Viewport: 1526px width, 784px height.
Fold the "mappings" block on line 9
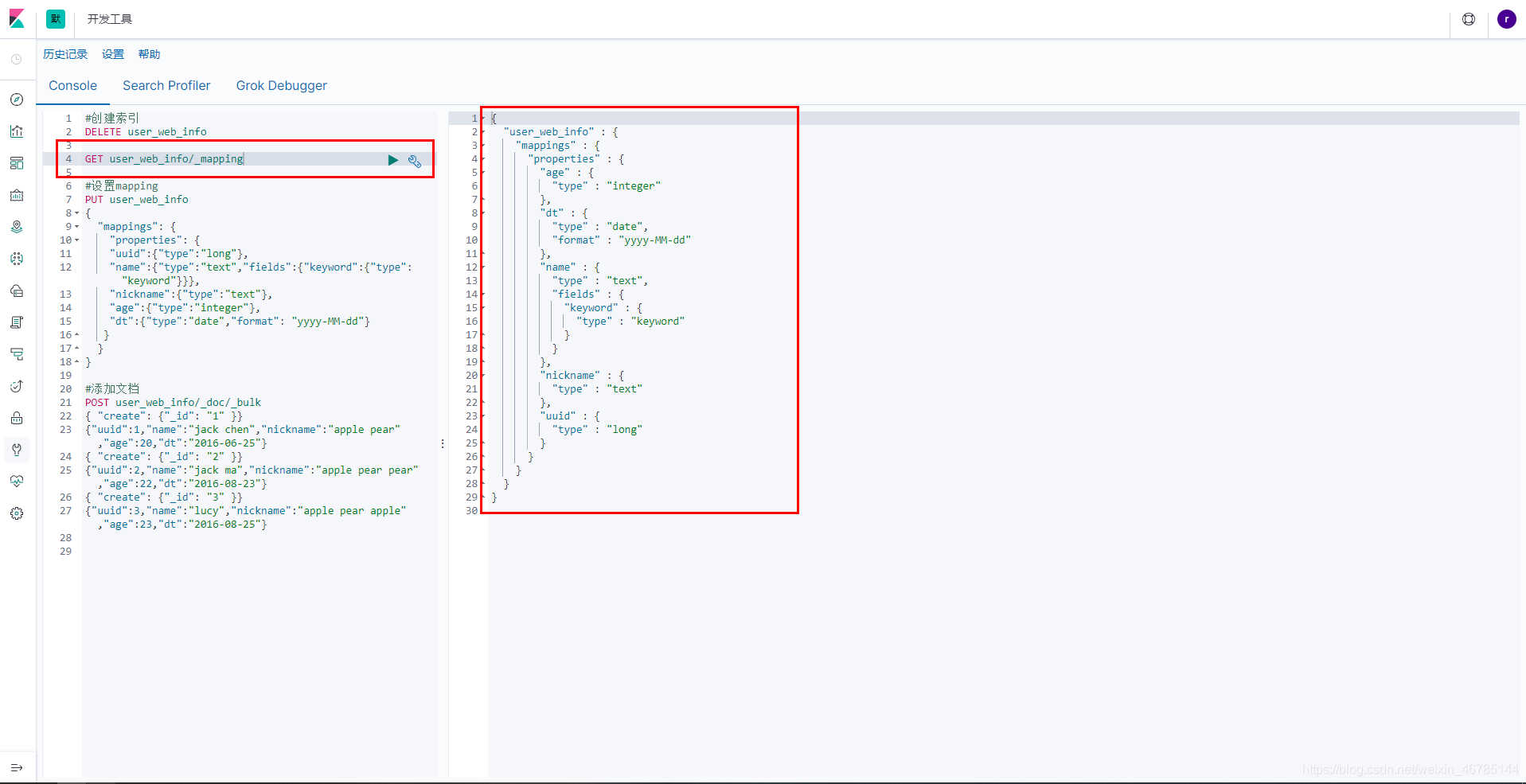click(76, 227)
